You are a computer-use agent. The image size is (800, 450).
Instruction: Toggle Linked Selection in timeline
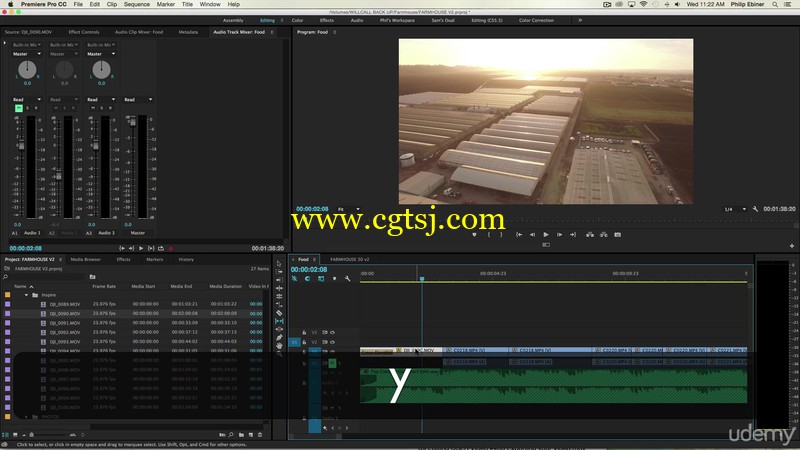[x=321, y=279]
